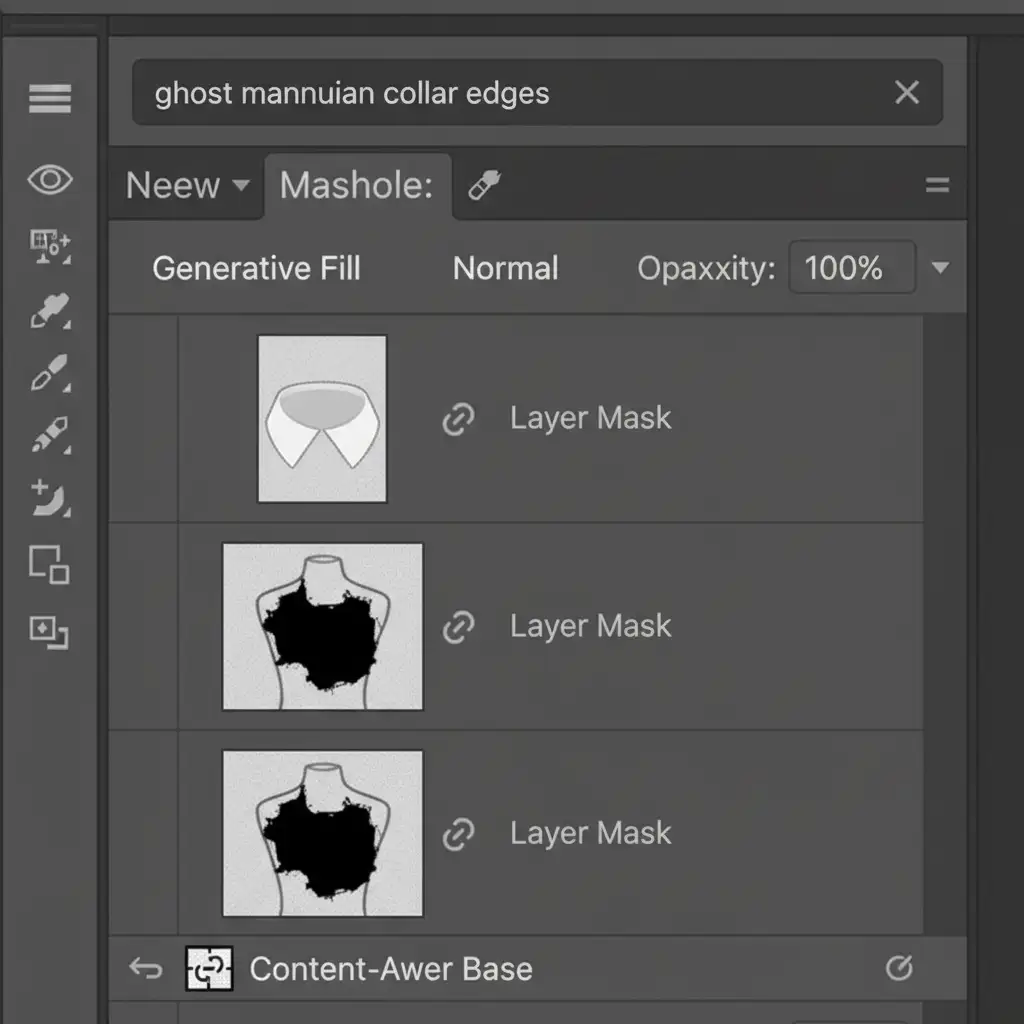The height and width of the screenshot is (1024, 1024).
Task: Click the circular edit icon on Content-Awer Base row
Action: click(899, 968)
